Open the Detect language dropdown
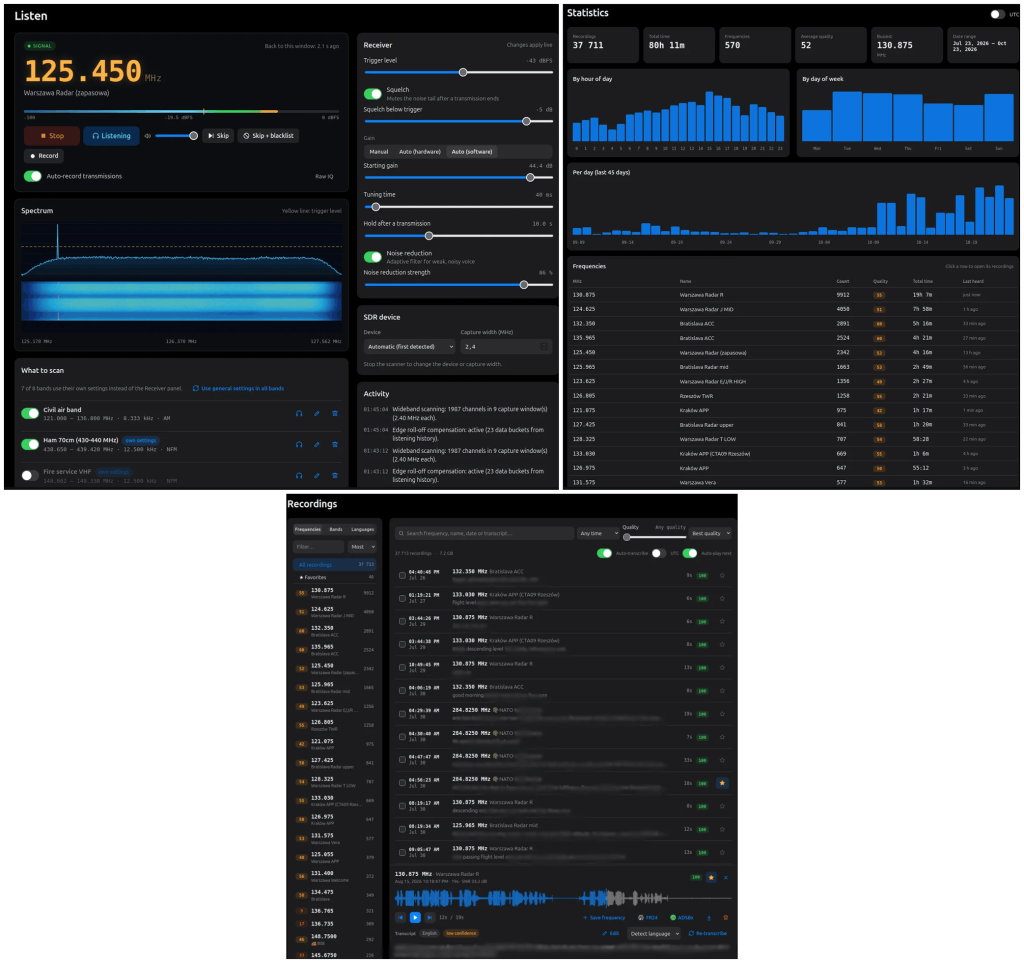This screenshot has width=1024, height=963. coord(655,934)
